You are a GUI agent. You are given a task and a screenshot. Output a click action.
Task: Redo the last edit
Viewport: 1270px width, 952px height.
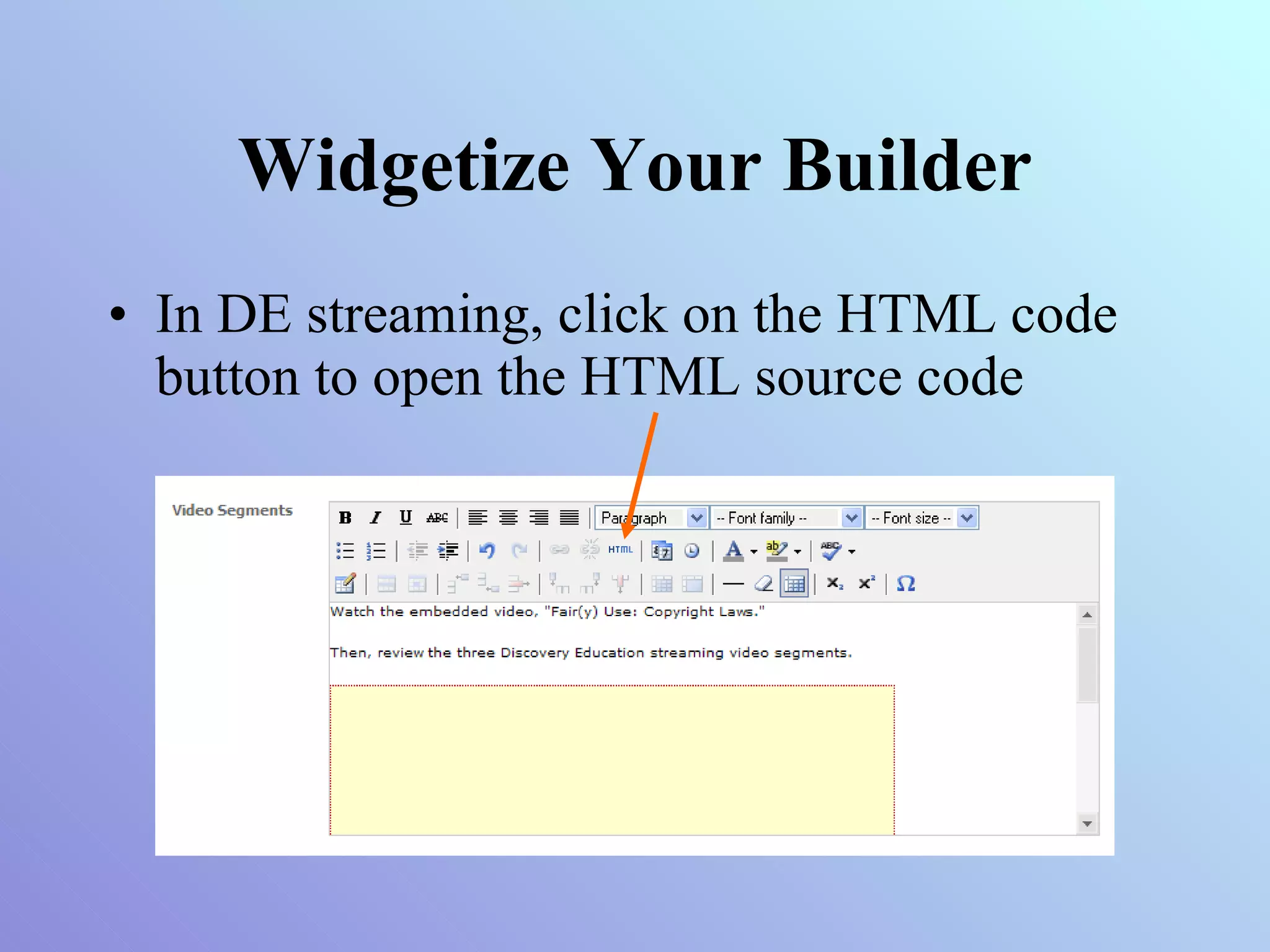(519, 550)
